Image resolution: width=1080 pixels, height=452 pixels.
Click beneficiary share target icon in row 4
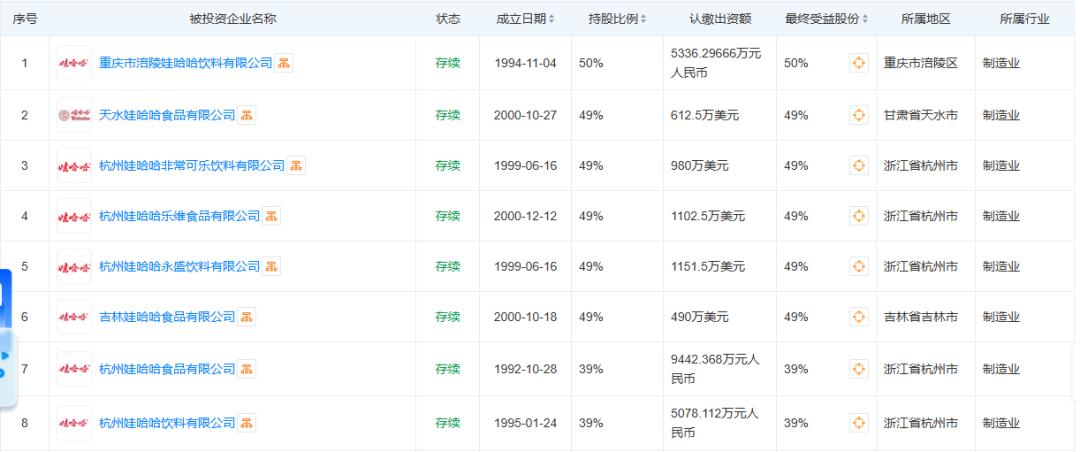click(858, 216)
